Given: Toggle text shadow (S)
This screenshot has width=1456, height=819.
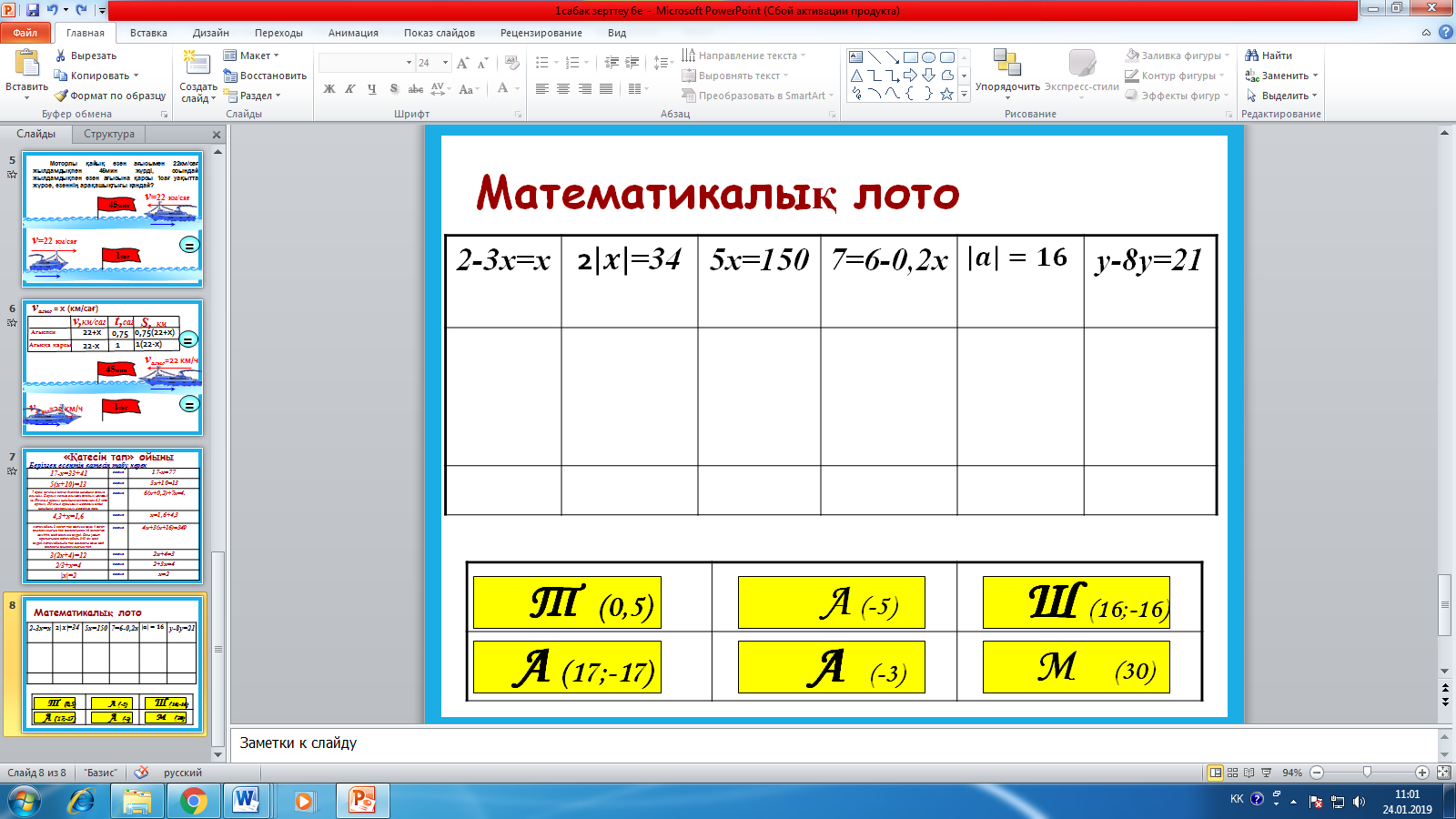Looking at the screenshot, I should tap(393, 88).
